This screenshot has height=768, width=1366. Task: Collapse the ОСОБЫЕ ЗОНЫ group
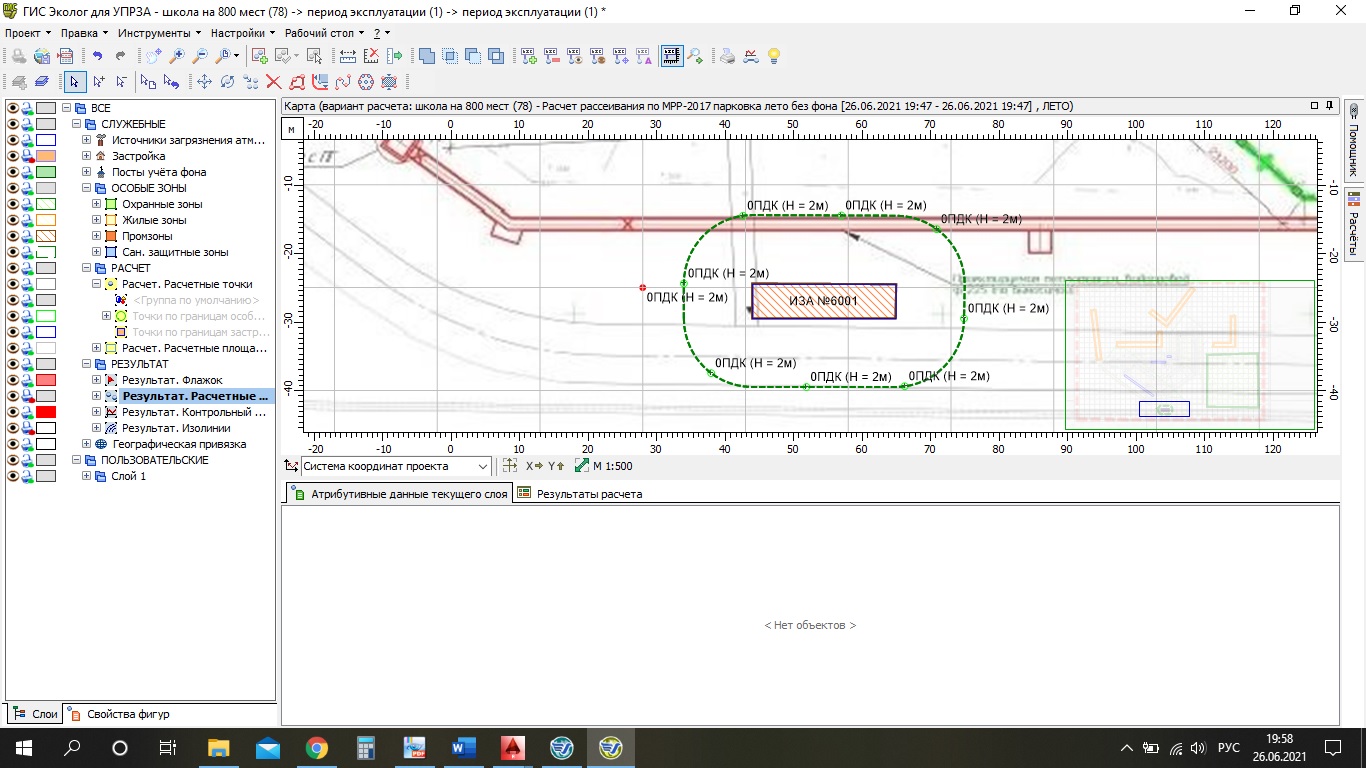[x=87, y=188]
